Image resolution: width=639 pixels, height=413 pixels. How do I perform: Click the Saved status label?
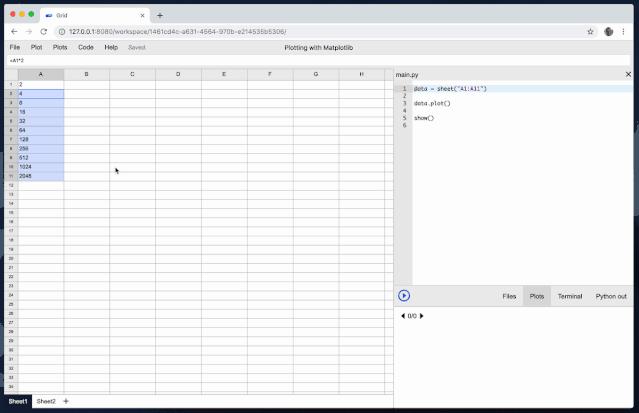[137, 47]
